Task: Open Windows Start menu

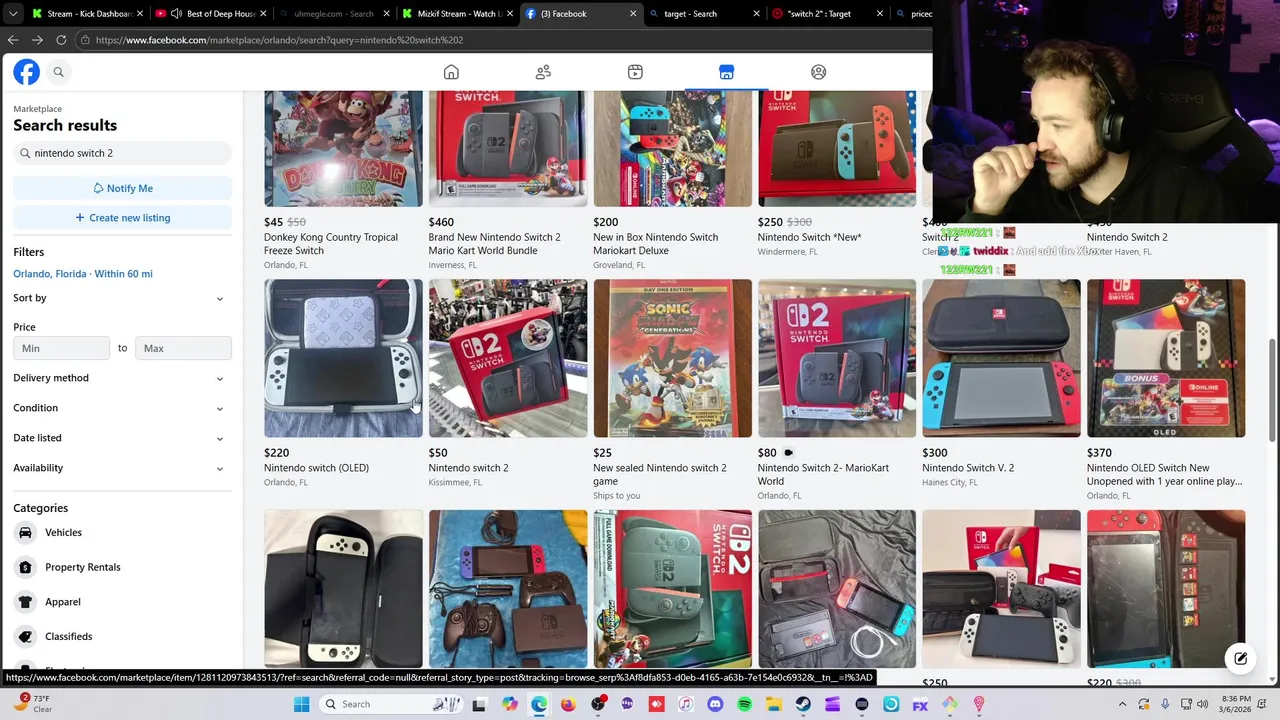Action: pyautogui.click(x=301, y=704)
